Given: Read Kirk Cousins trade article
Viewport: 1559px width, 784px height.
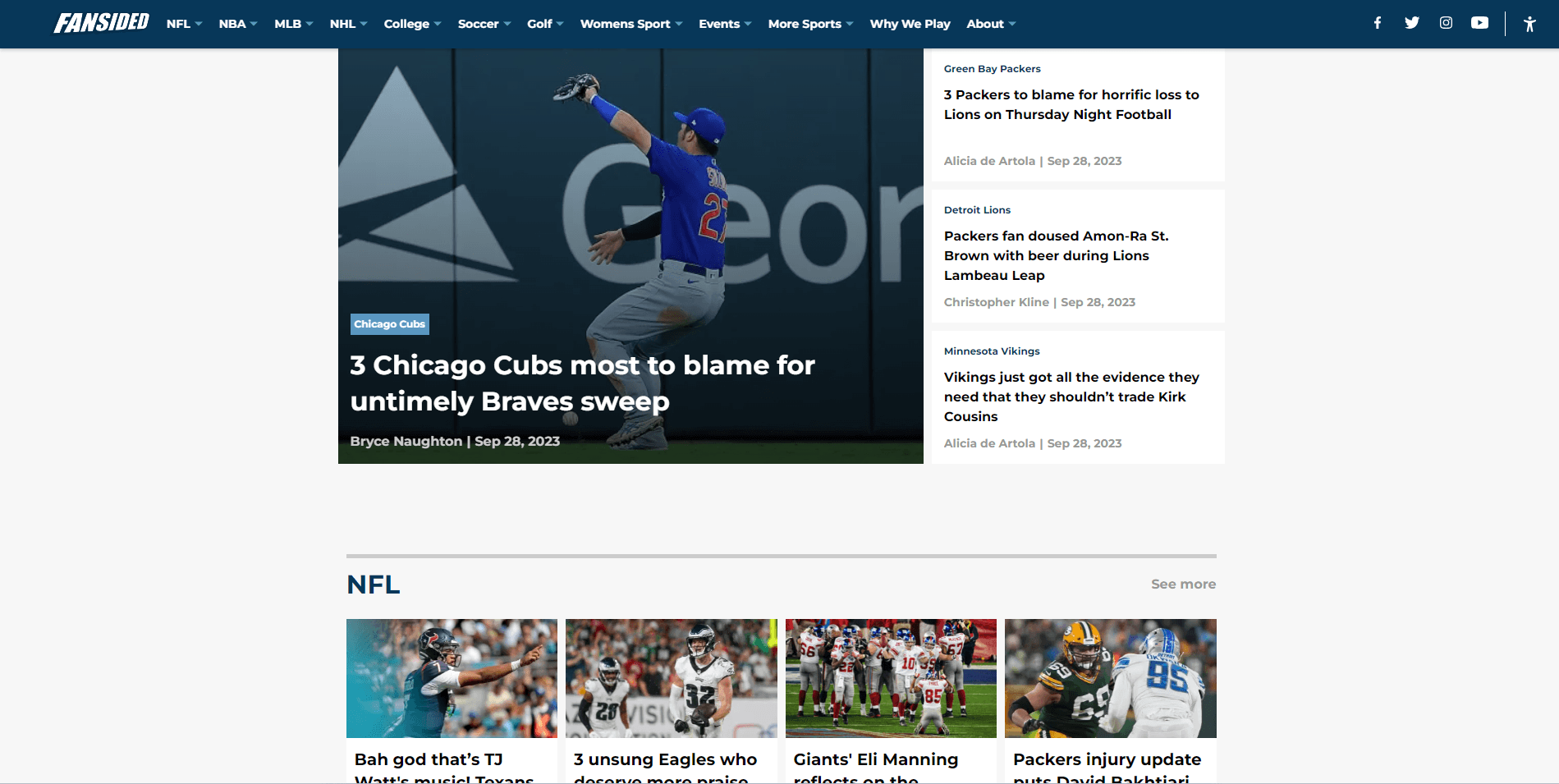Looking at the screenshot, I should pyautogui.click(x=1071, y=397).
